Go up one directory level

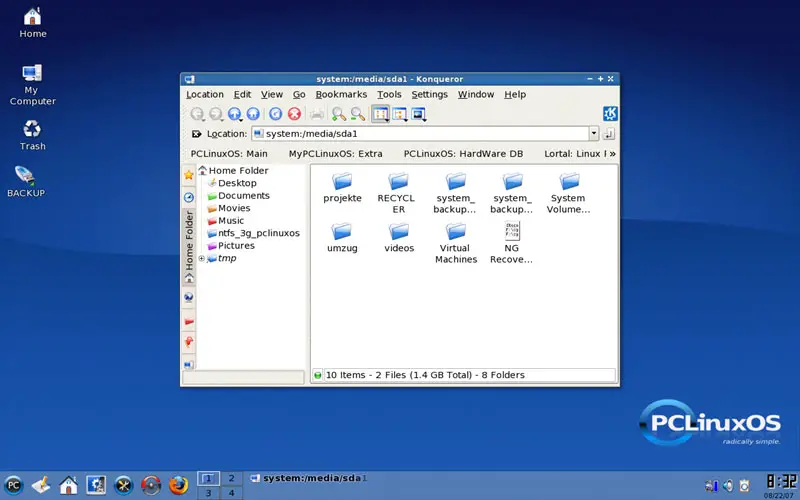(234, 114)
